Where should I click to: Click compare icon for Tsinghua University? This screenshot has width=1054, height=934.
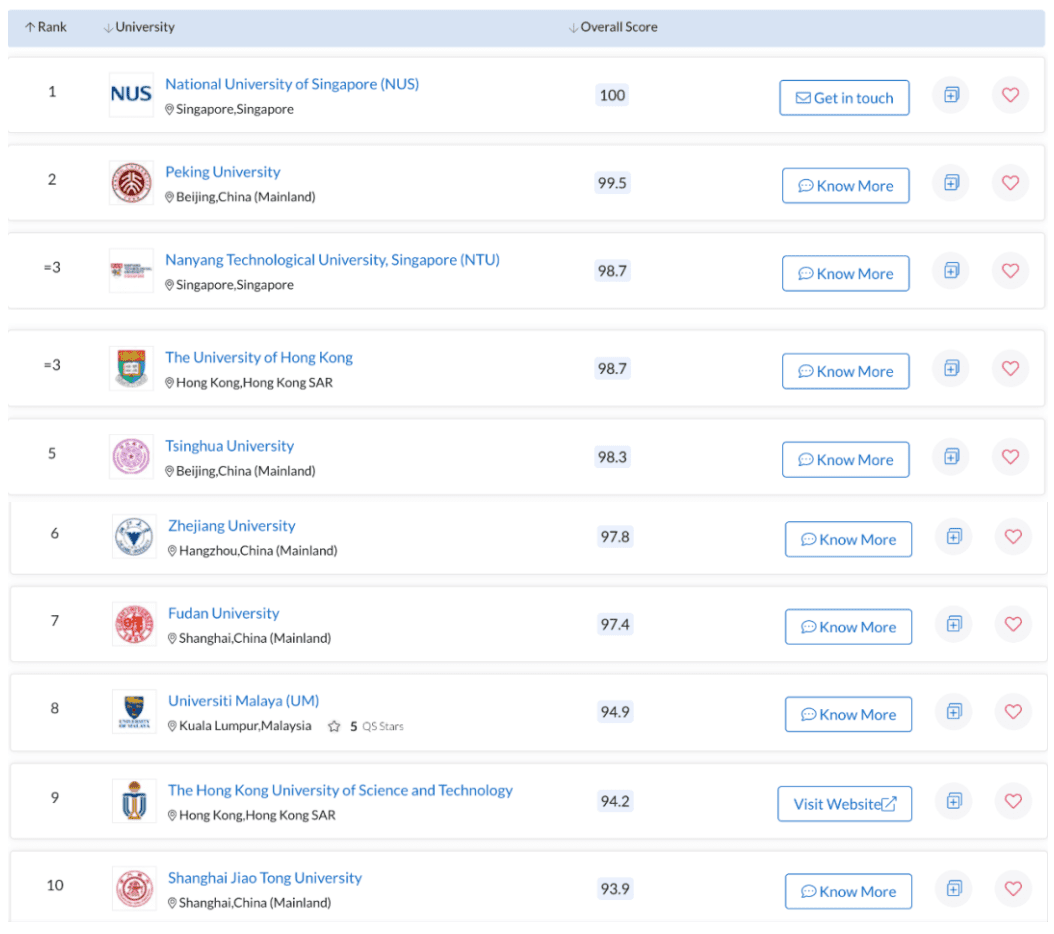point(951,457)
